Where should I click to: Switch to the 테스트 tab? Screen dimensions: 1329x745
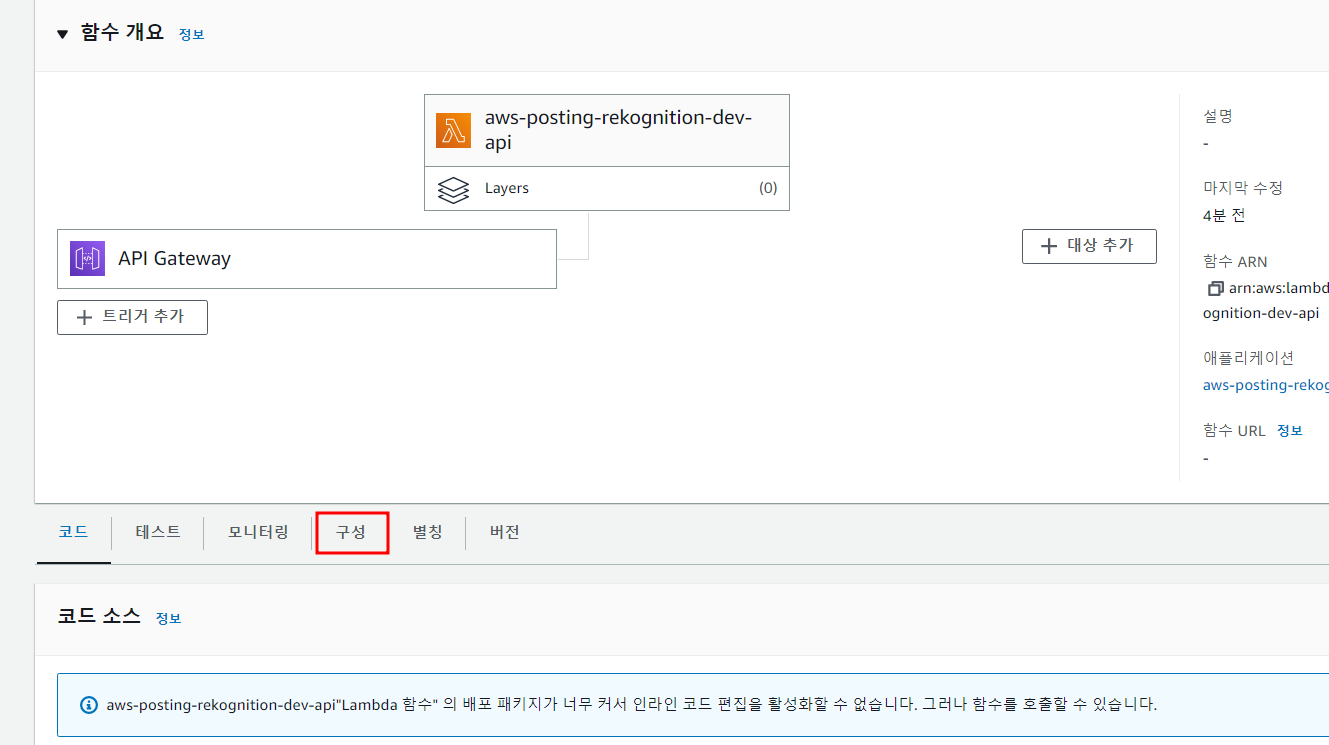pos(158,533)
